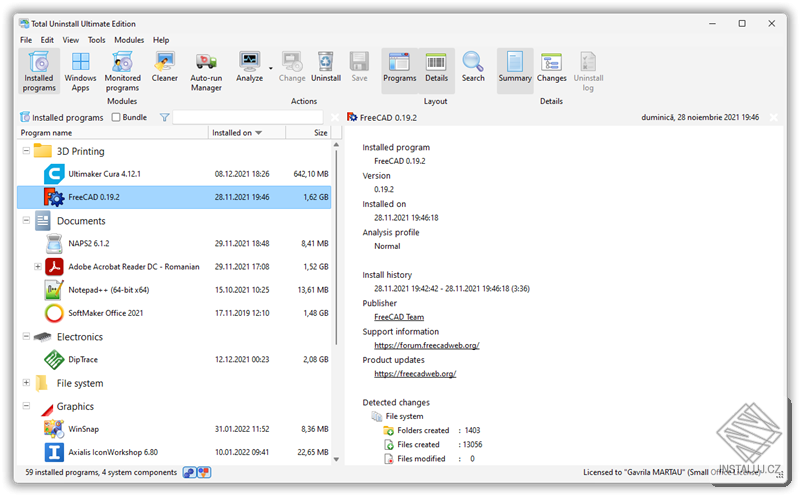This screenshot has width=800, height=496.
Task: Click the 'Files created' change entry
Action: pyautogui.click(x=433, y=444)
